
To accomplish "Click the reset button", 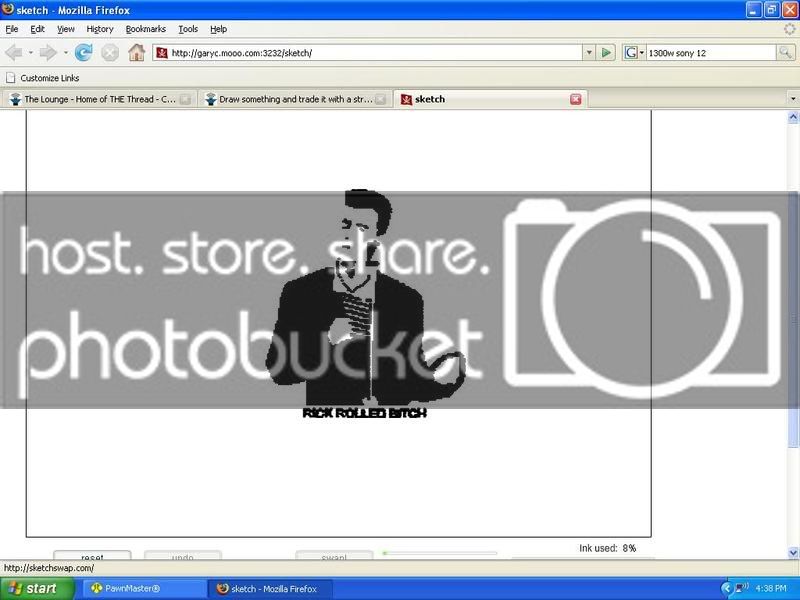I will point(92,556).
